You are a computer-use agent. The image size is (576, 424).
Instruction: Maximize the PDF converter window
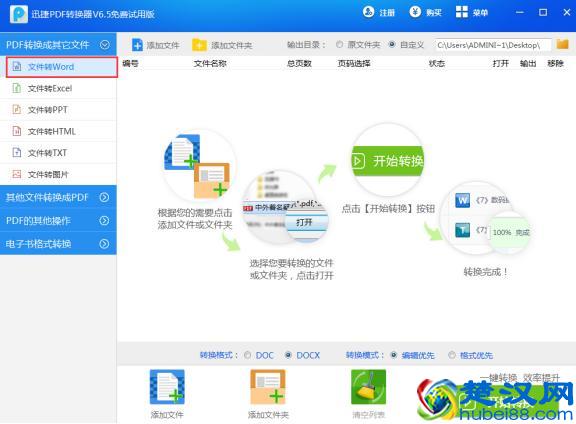(x=543, y=12)
